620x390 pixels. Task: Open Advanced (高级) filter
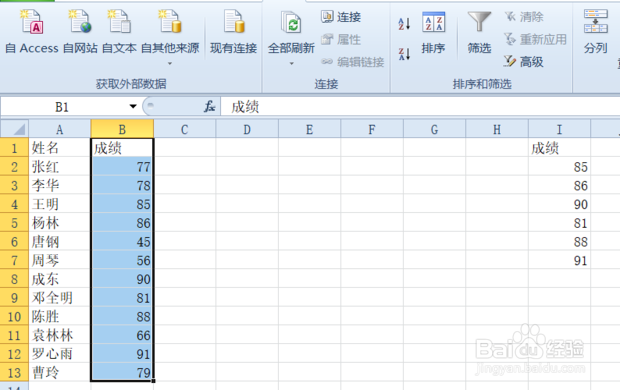(524, 62)
